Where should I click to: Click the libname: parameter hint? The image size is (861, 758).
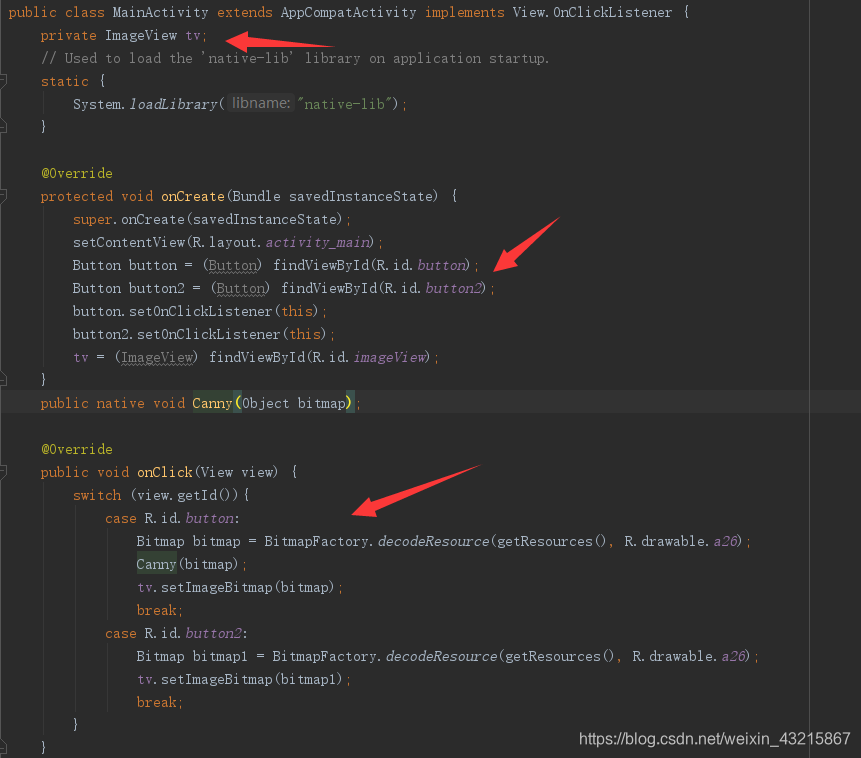click(261, 103)
